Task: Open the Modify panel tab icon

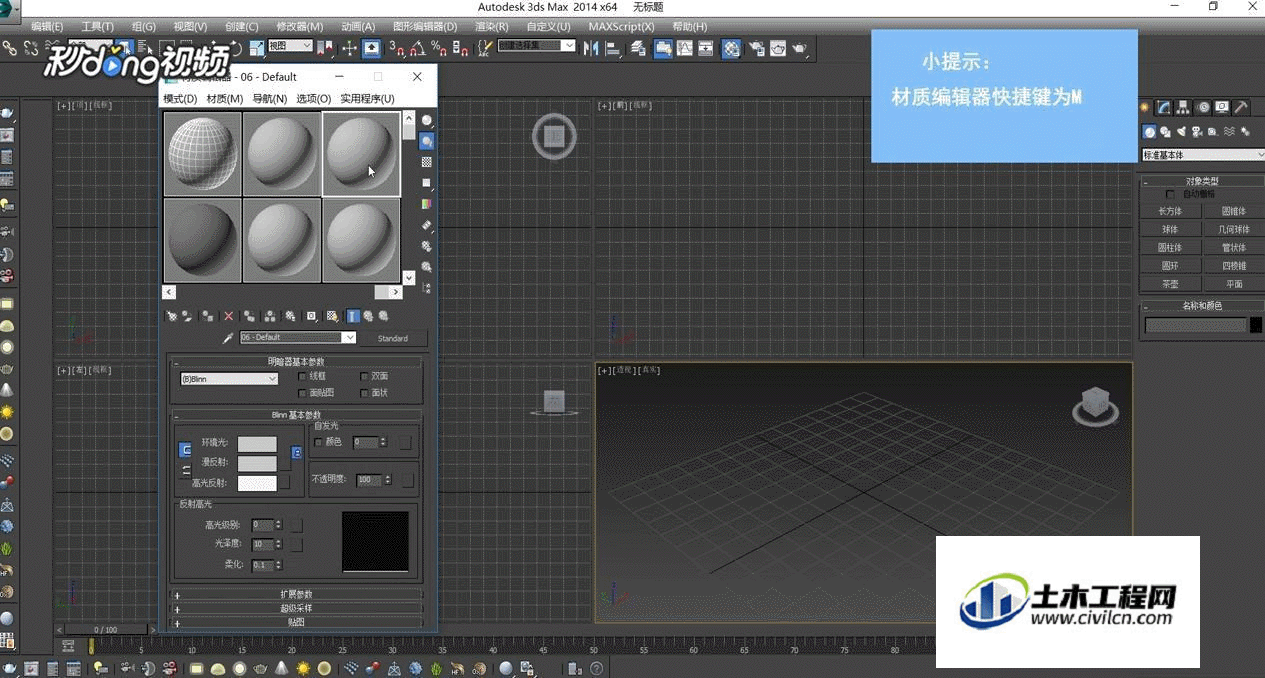Action: point(1164,108)
